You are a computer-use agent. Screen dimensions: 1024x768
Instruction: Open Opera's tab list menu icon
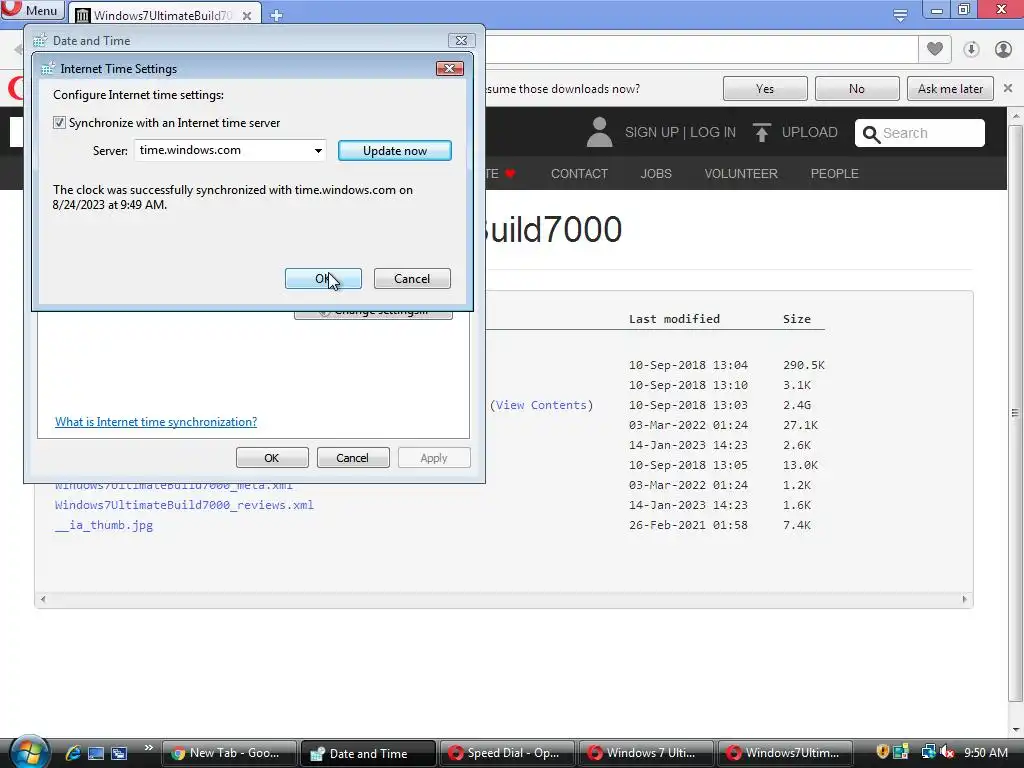click(x=900, y=14)
